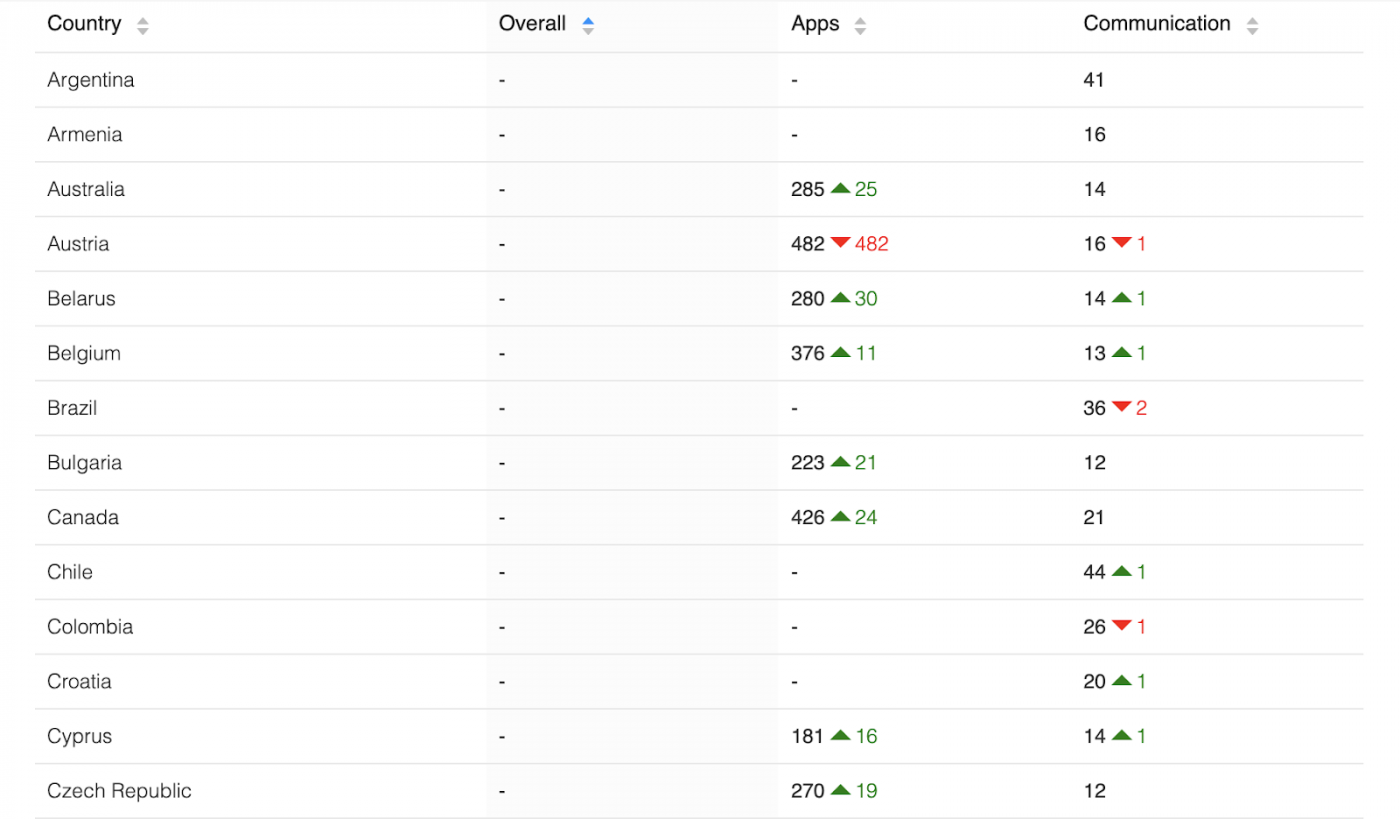This screenshot has width=1400, height=819.
Task: Sort table by Overall header label
Action: point(532,24)
